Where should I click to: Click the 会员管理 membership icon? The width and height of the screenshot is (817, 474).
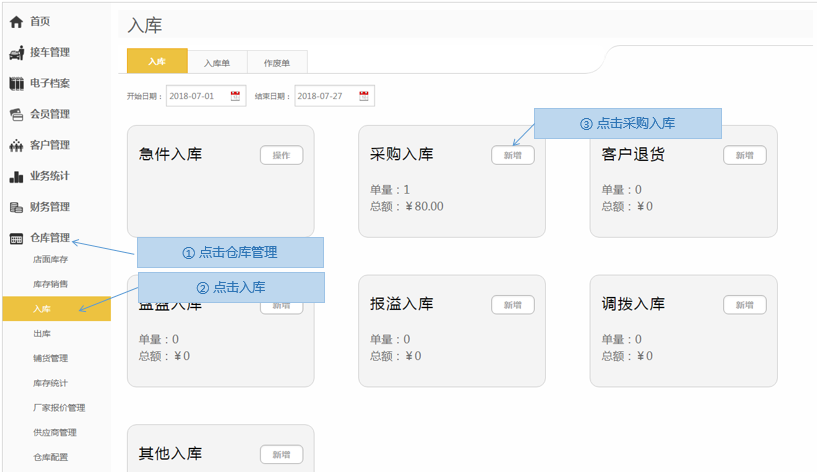(16, 114)
